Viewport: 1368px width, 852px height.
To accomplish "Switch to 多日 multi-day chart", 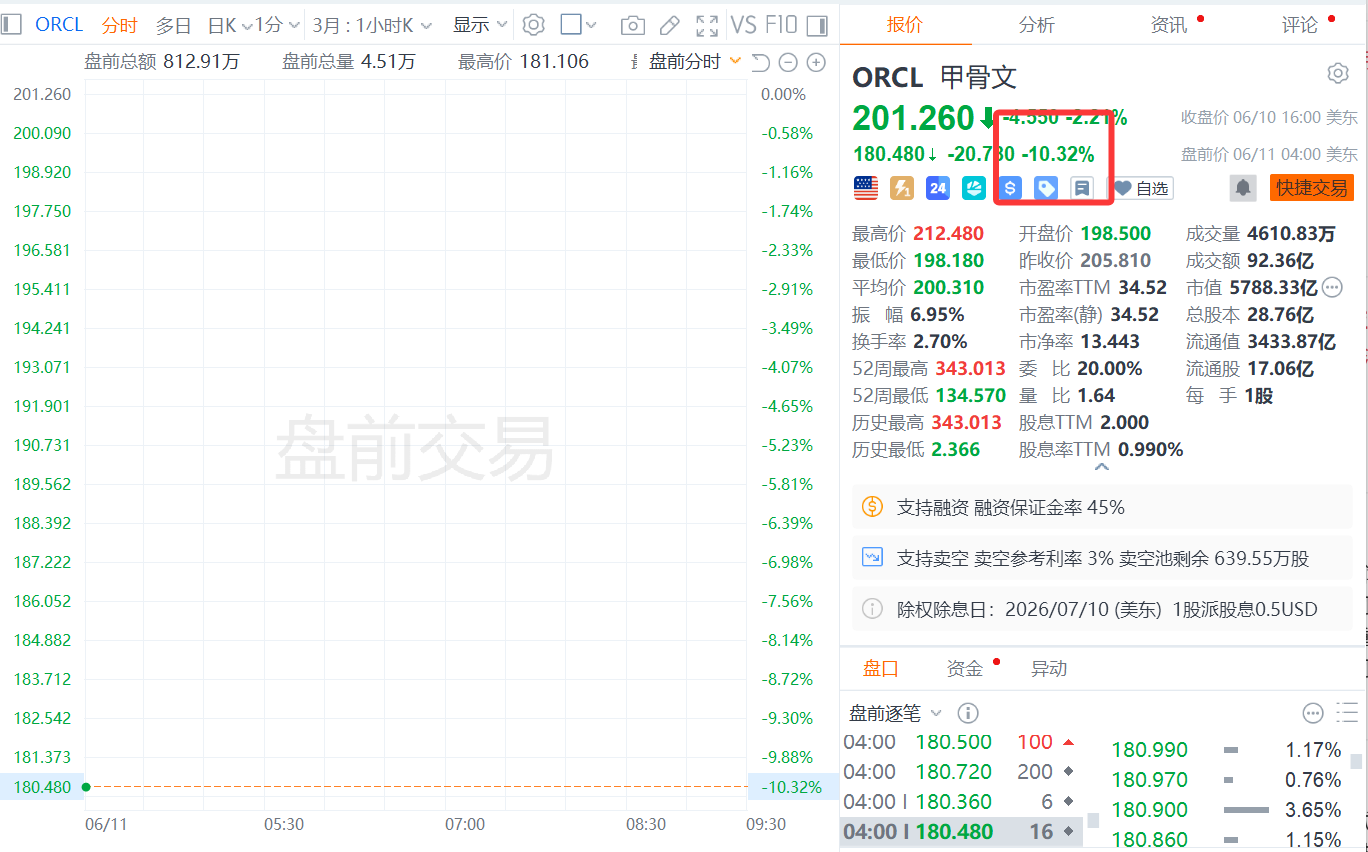I will point(173,25).
